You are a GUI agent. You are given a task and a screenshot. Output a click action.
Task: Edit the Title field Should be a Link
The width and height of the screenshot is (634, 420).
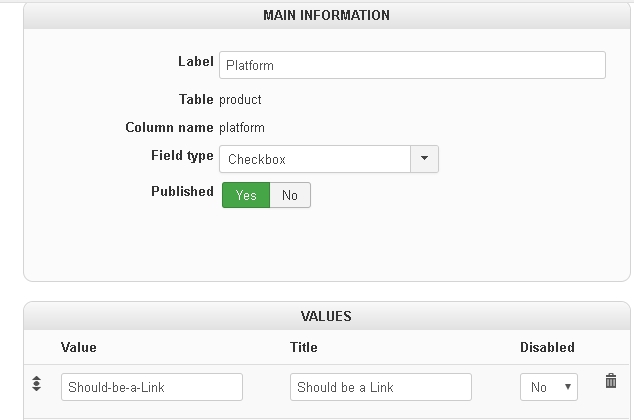(x=381, y=387)
